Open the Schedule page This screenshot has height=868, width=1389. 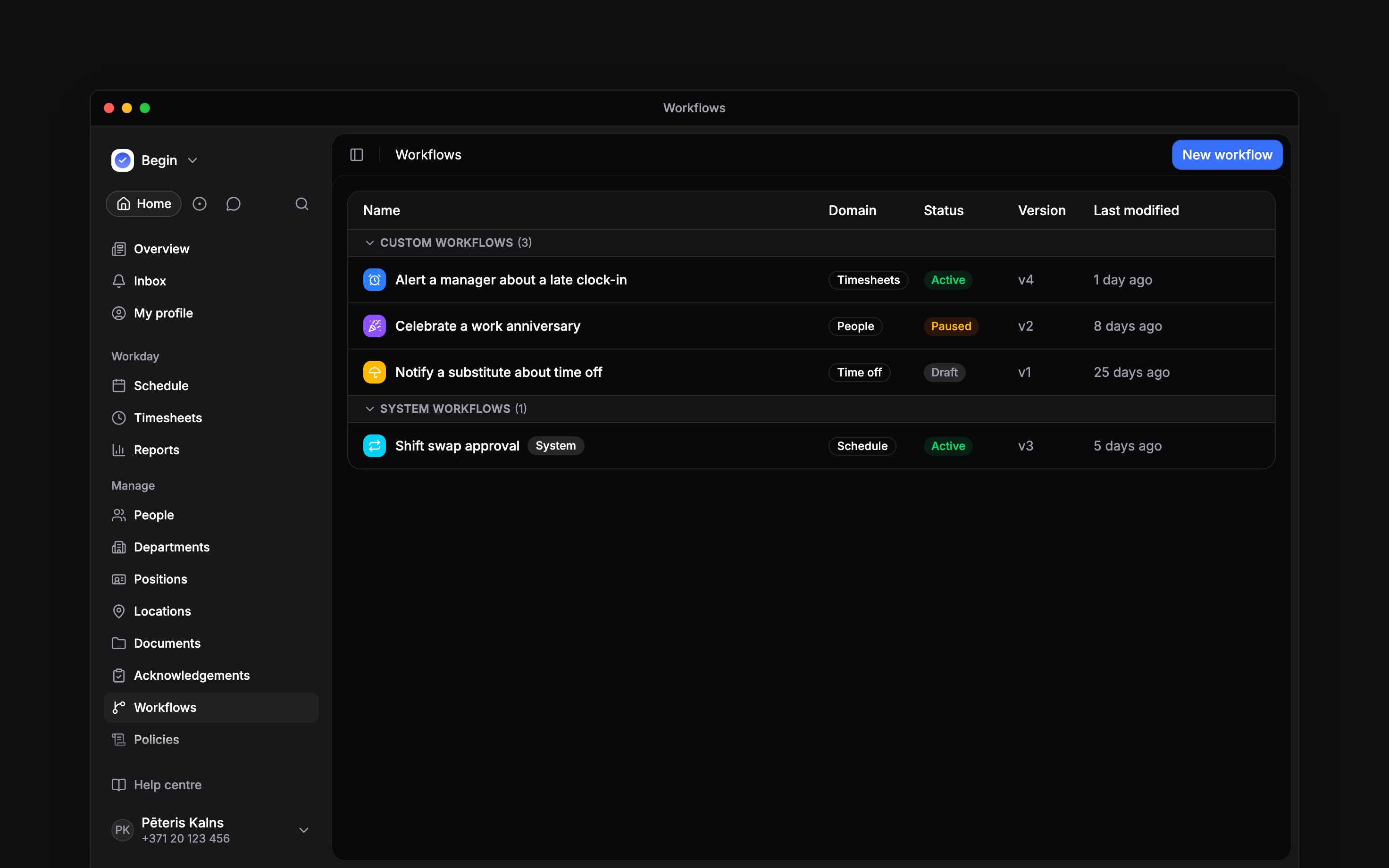[211, 386]
